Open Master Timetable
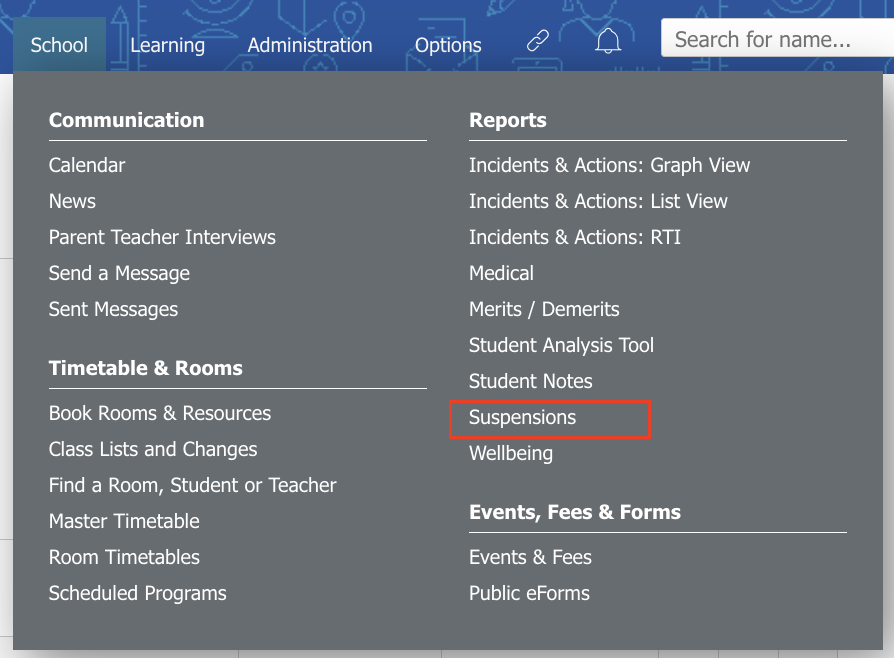Image resolution: width=894 pixels, height=658 pixels. (x=124, y=521)
